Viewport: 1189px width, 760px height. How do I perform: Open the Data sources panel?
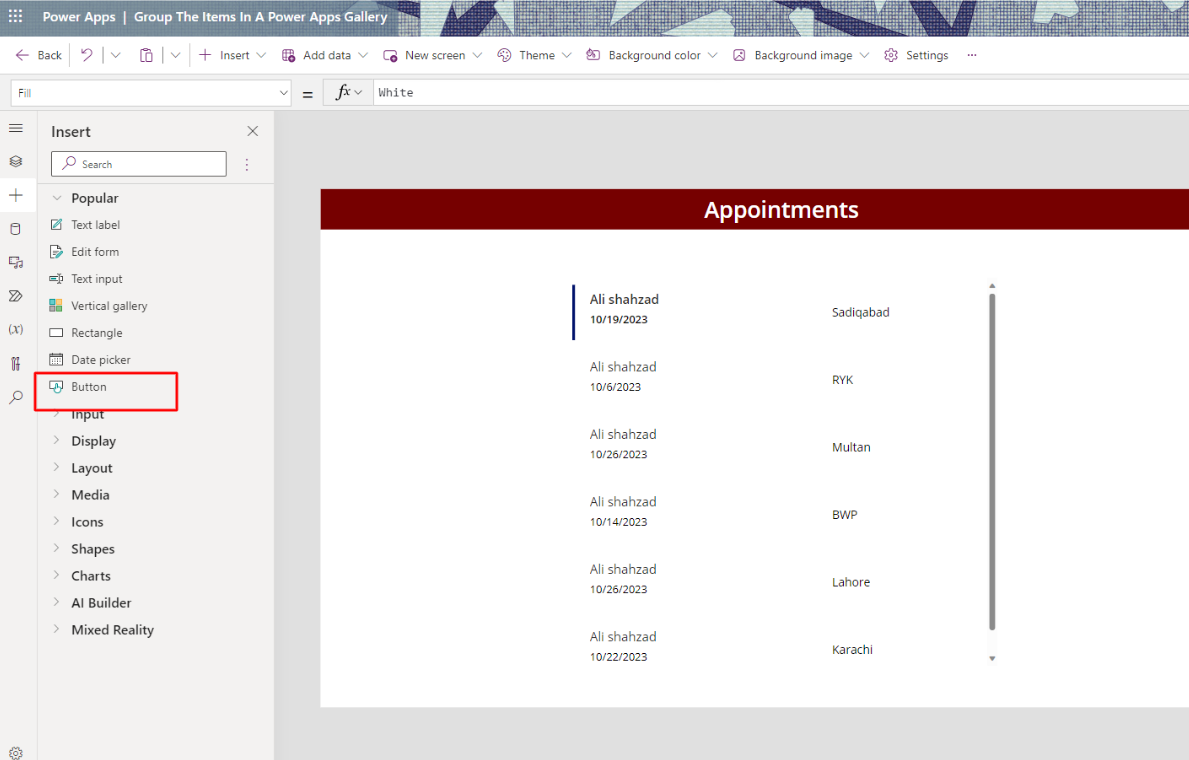click(x=16, y=228)
